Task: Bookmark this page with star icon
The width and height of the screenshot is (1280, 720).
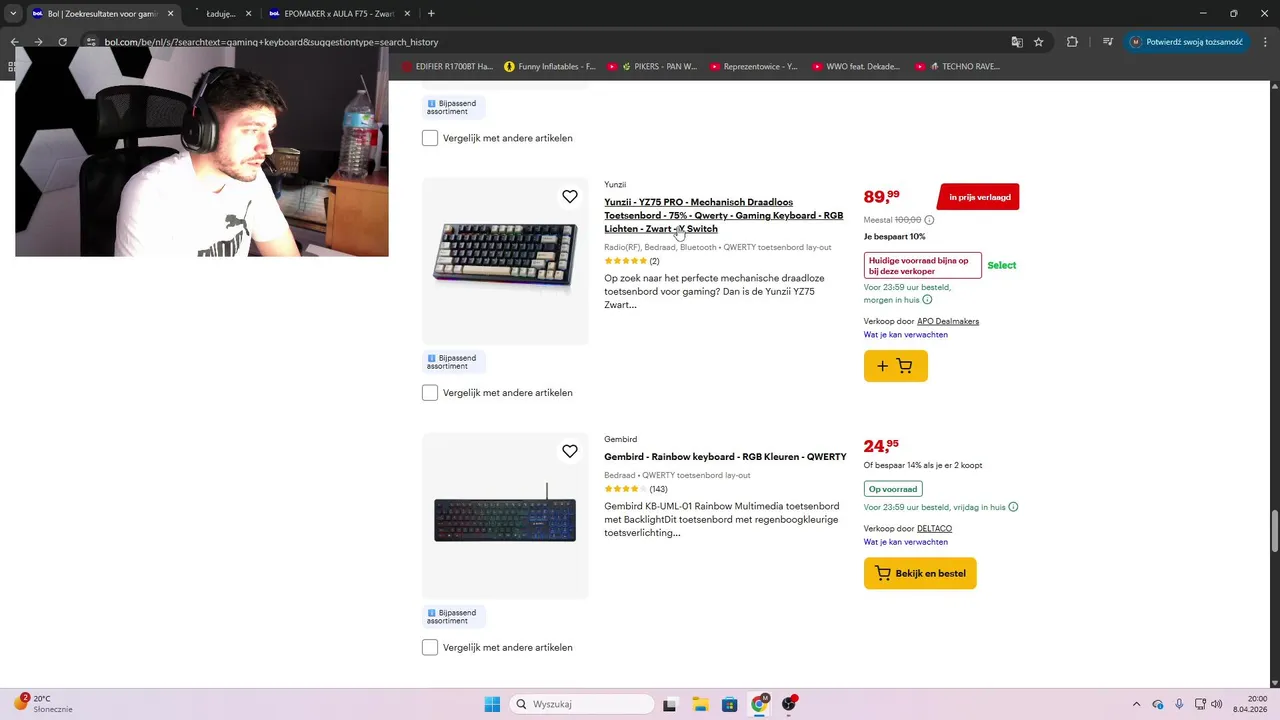Action: (x=1039, y=42)
